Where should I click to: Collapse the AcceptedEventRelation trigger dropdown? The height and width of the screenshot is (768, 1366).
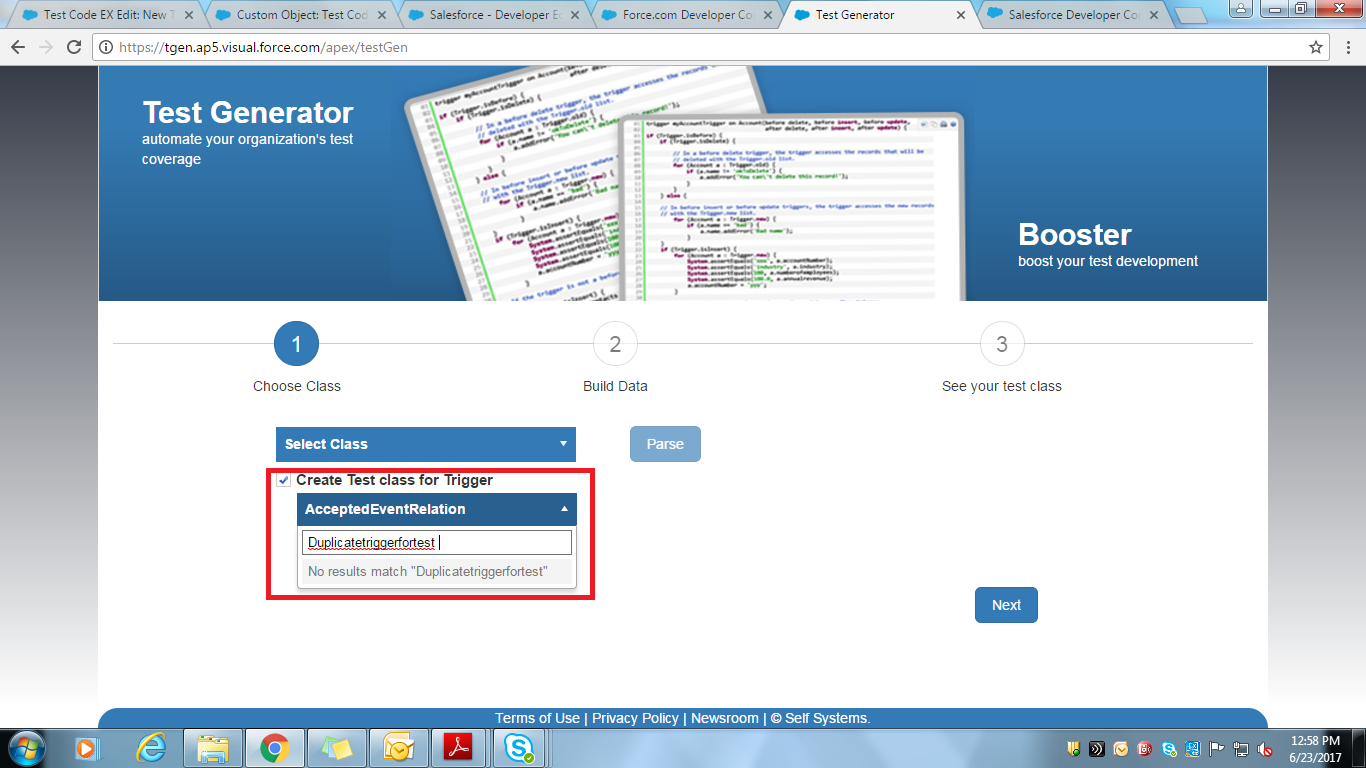pos(436,509)
